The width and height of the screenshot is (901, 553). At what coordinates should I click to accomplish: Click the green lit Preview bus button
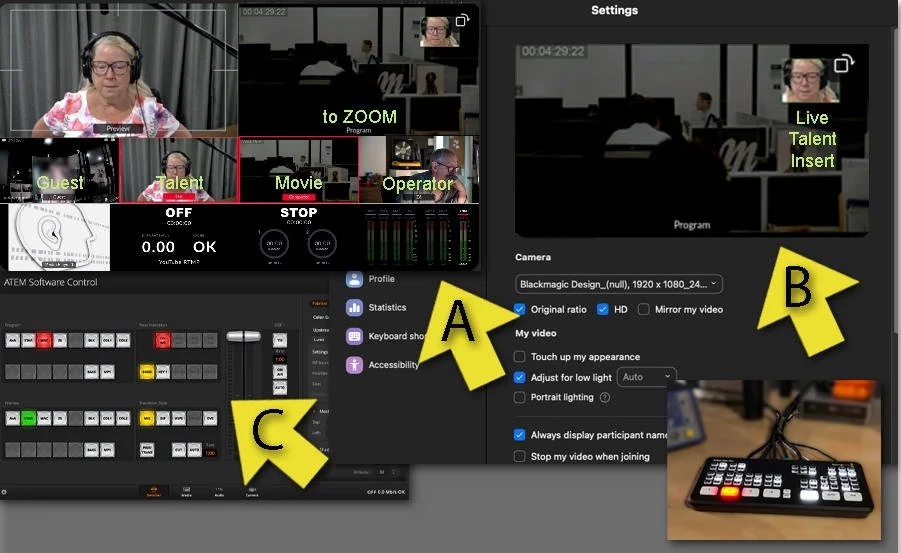(28, 418)
